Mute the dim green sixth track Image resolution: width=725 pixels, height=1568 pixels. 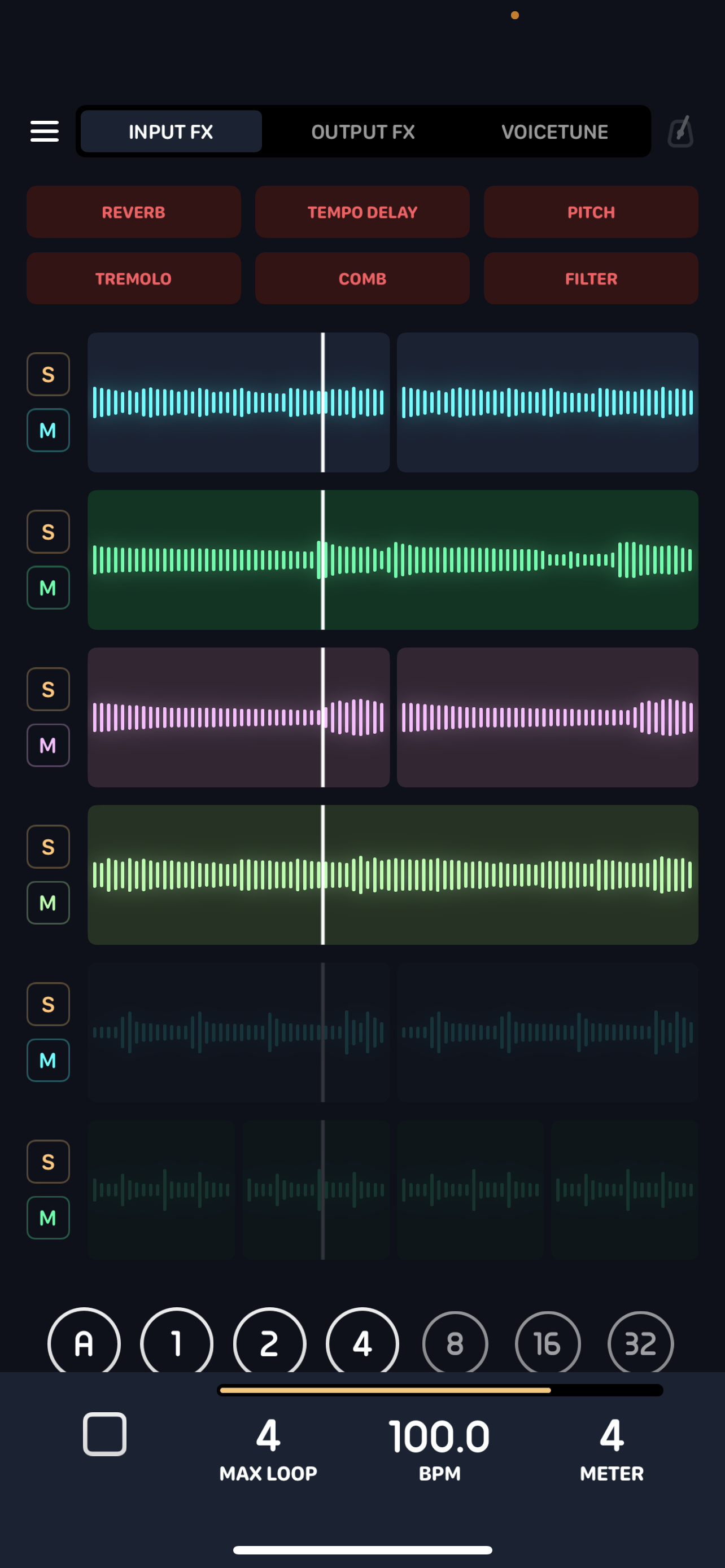48,1218
